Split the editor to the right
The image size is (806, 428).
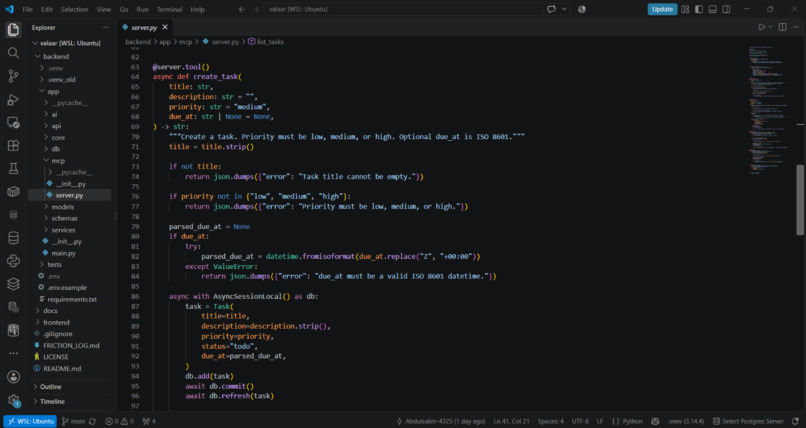click(x=782, y=27)
